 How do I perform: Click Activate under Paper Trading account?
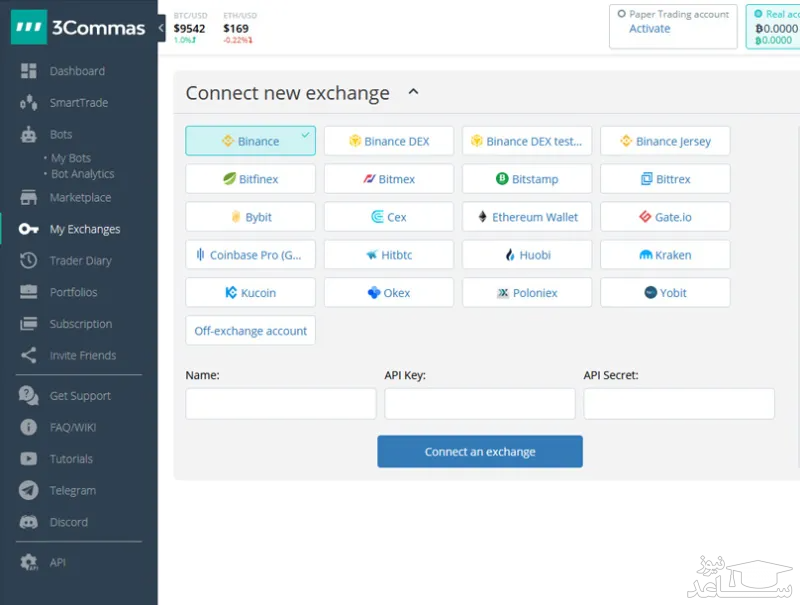648,29
